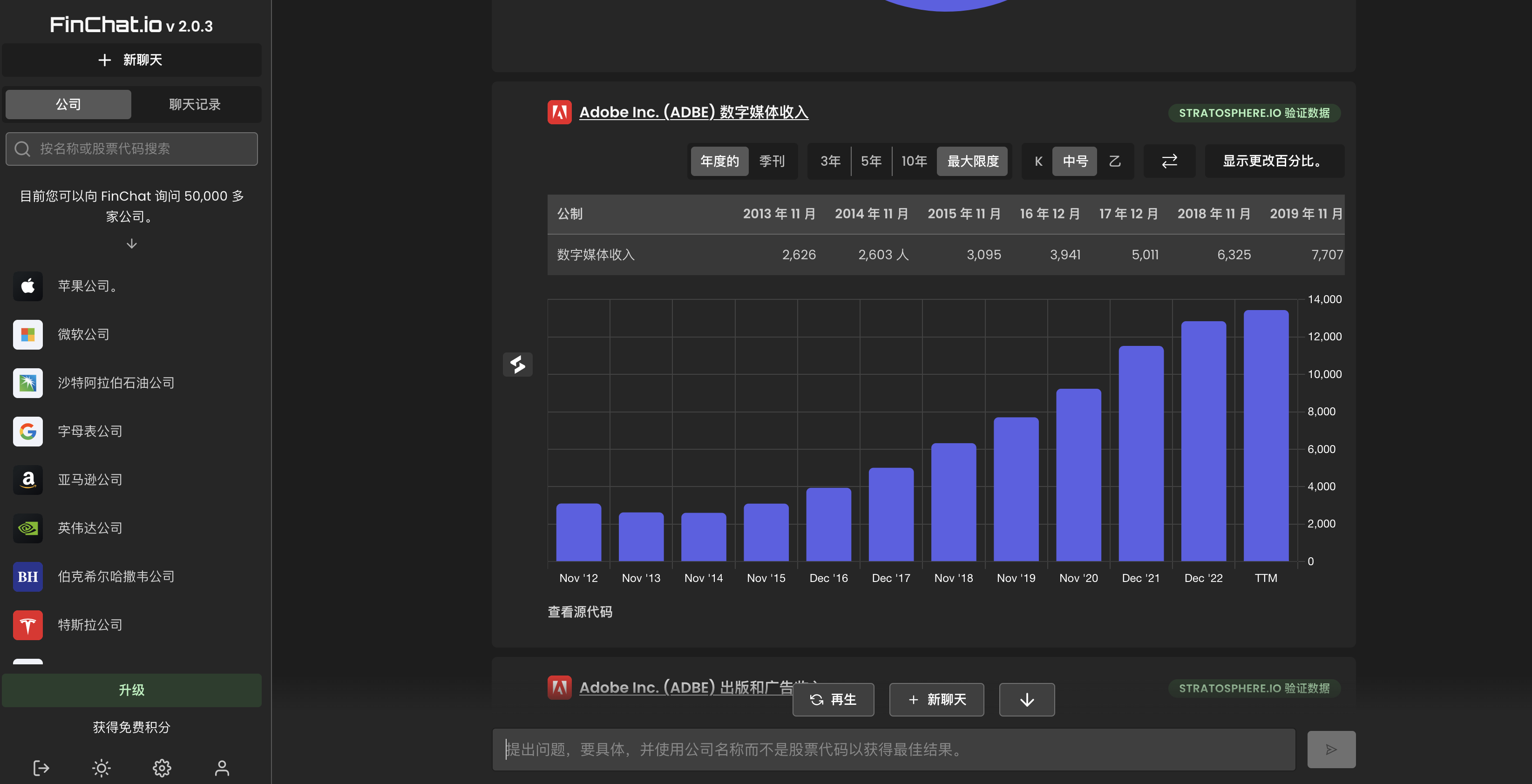1532x784 pixels.
Task: Click the top 新聊天 button in sidebar
Action: tap(131, 60)
